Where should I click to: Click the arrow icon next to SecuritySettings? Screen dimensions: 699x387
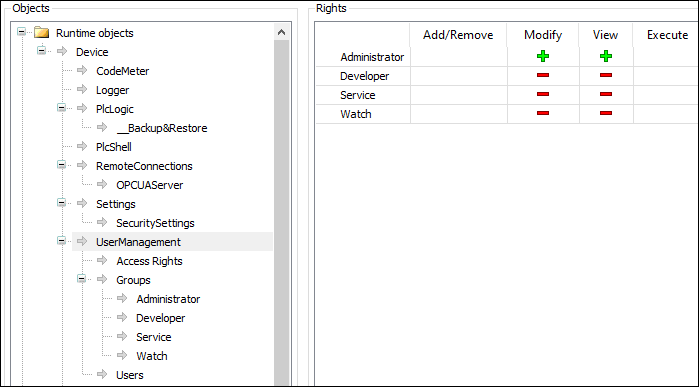coord(102,222)
